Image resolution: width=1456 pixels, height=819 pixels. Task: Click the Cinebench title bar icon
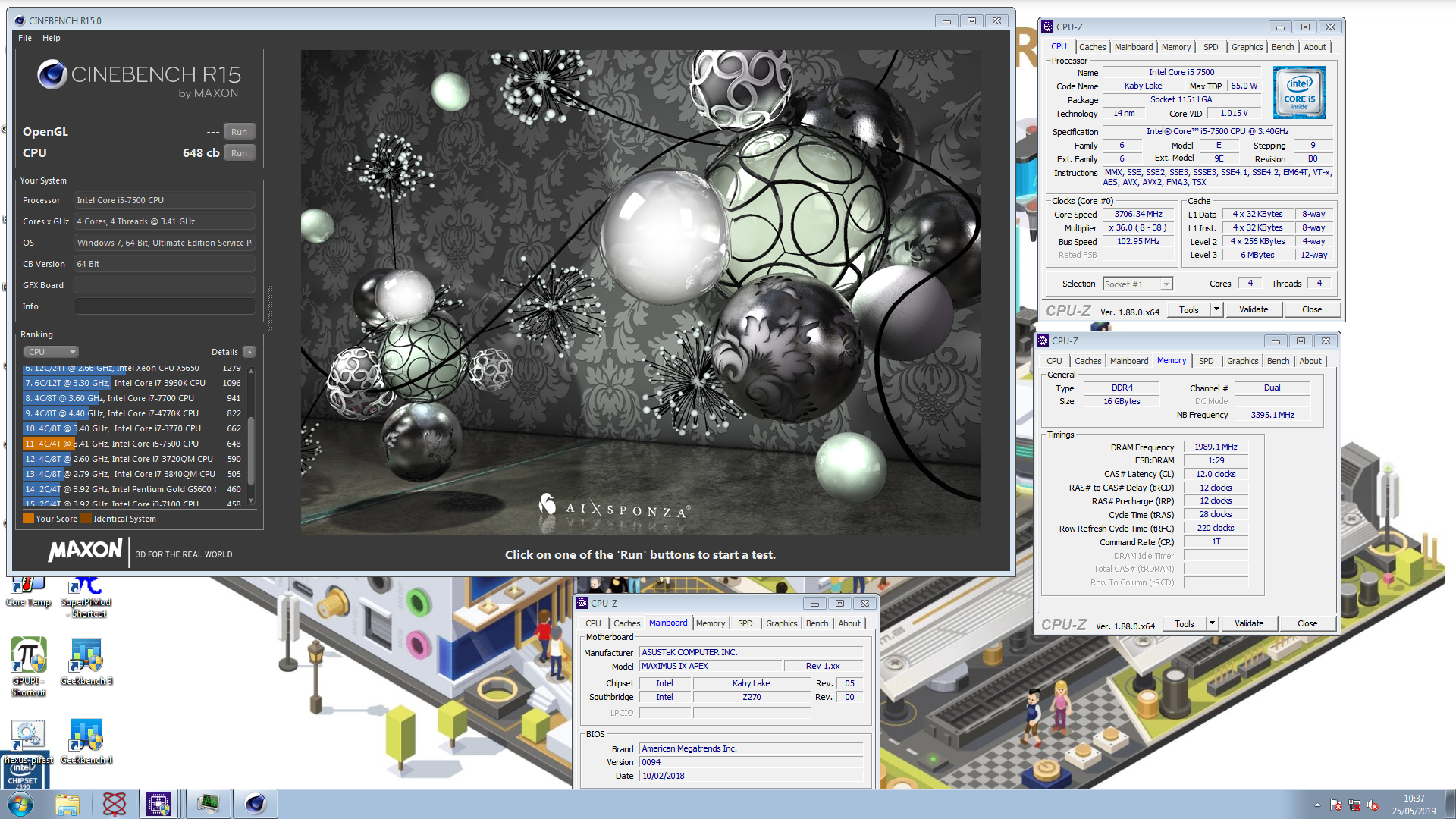coord(20,20)
